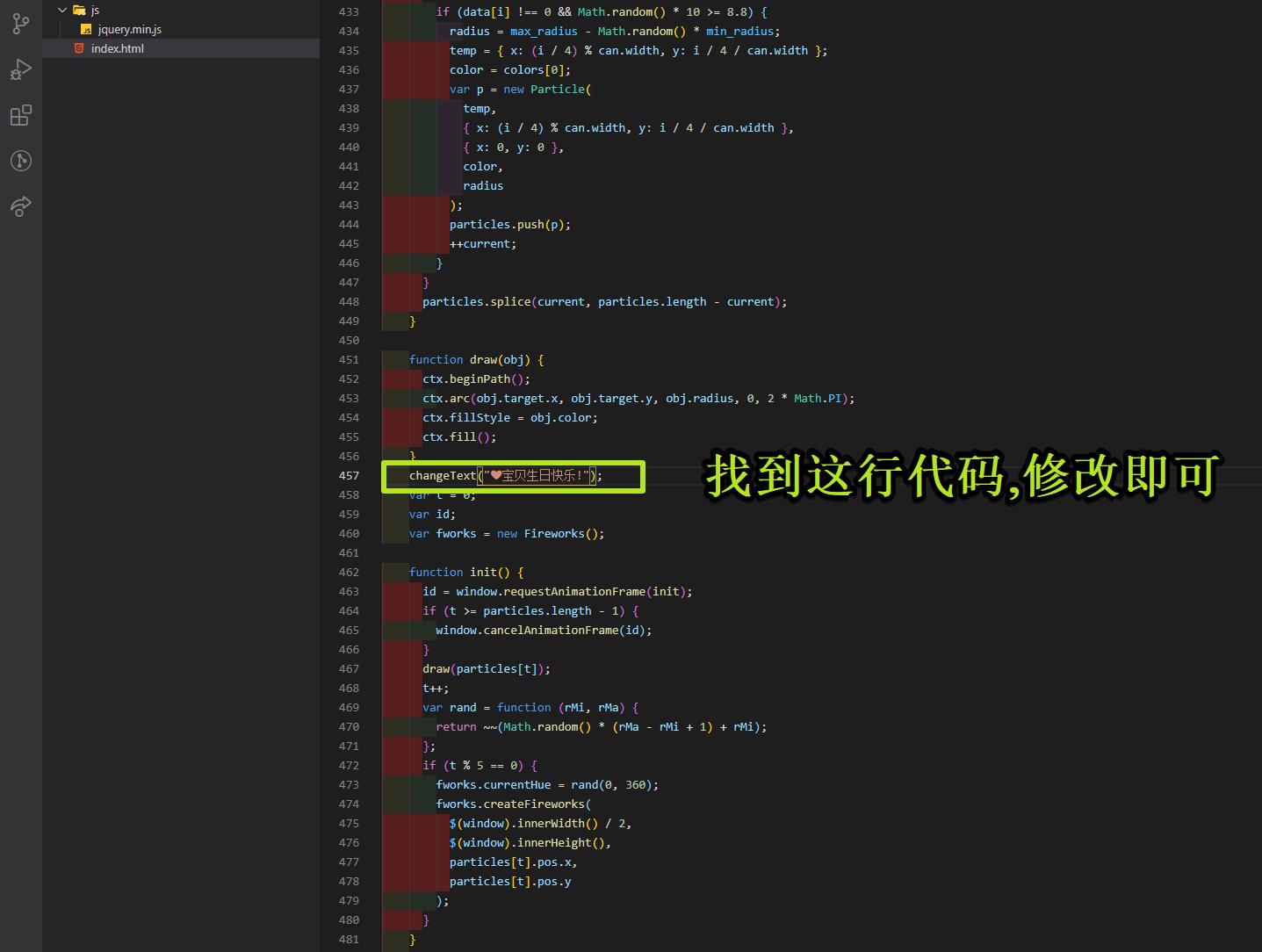Click line number 433 in the gutter
This screenshot has height=952, width=1262.
click(349, 11)
